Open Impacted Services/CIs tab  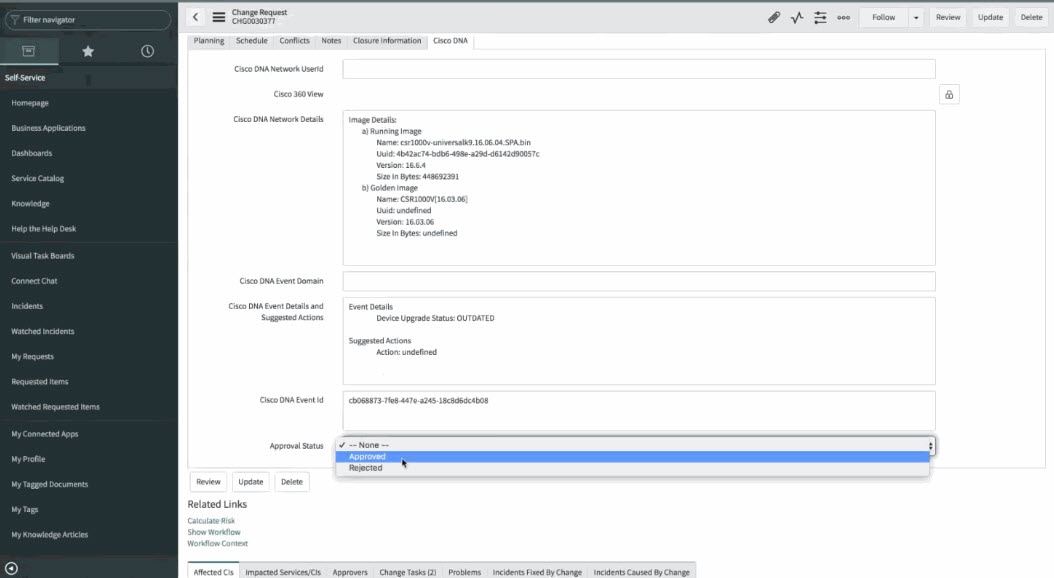[x=283, y=572]
